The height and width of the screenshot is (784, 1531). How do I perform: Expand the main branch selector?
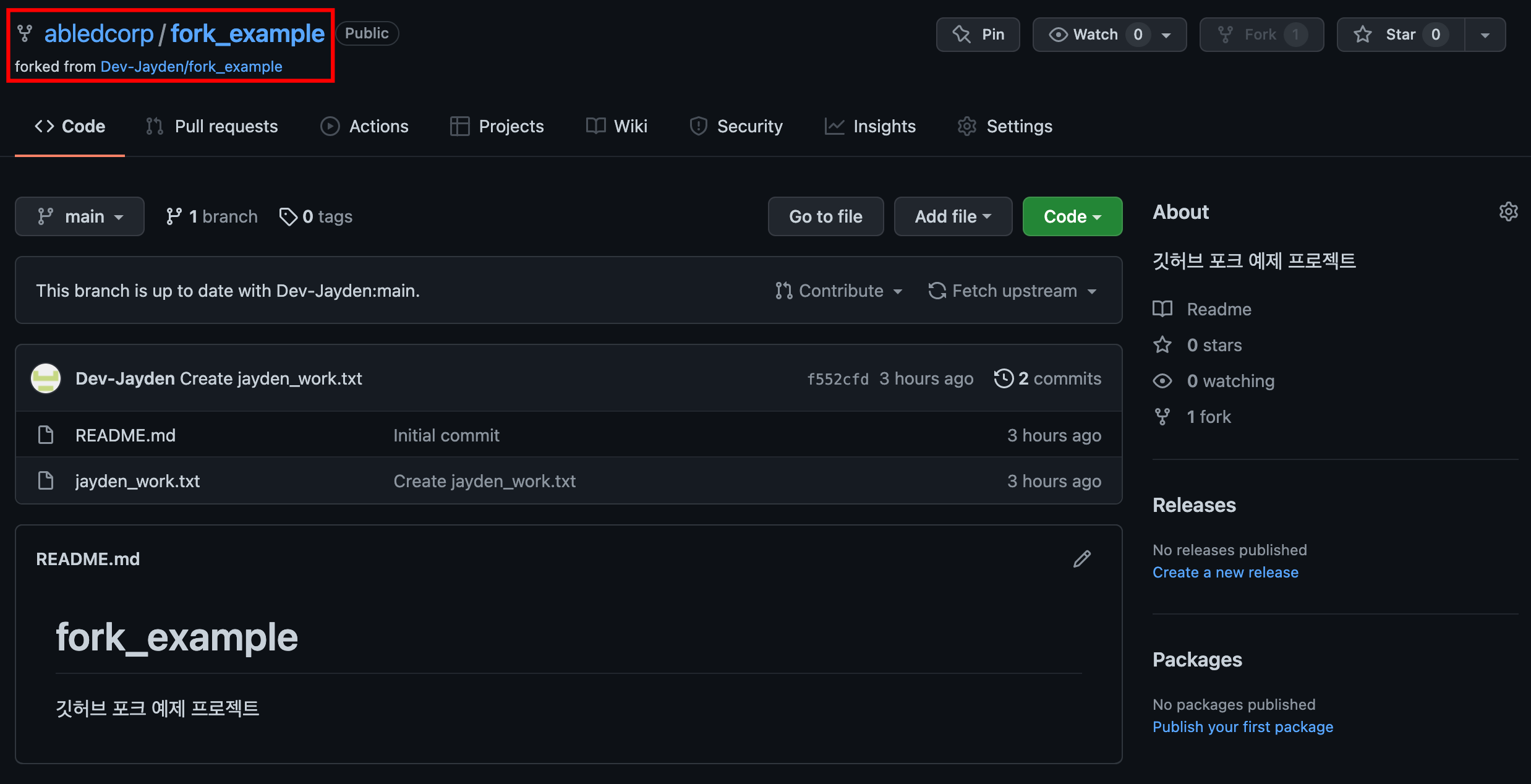click(x=80, y=216)
